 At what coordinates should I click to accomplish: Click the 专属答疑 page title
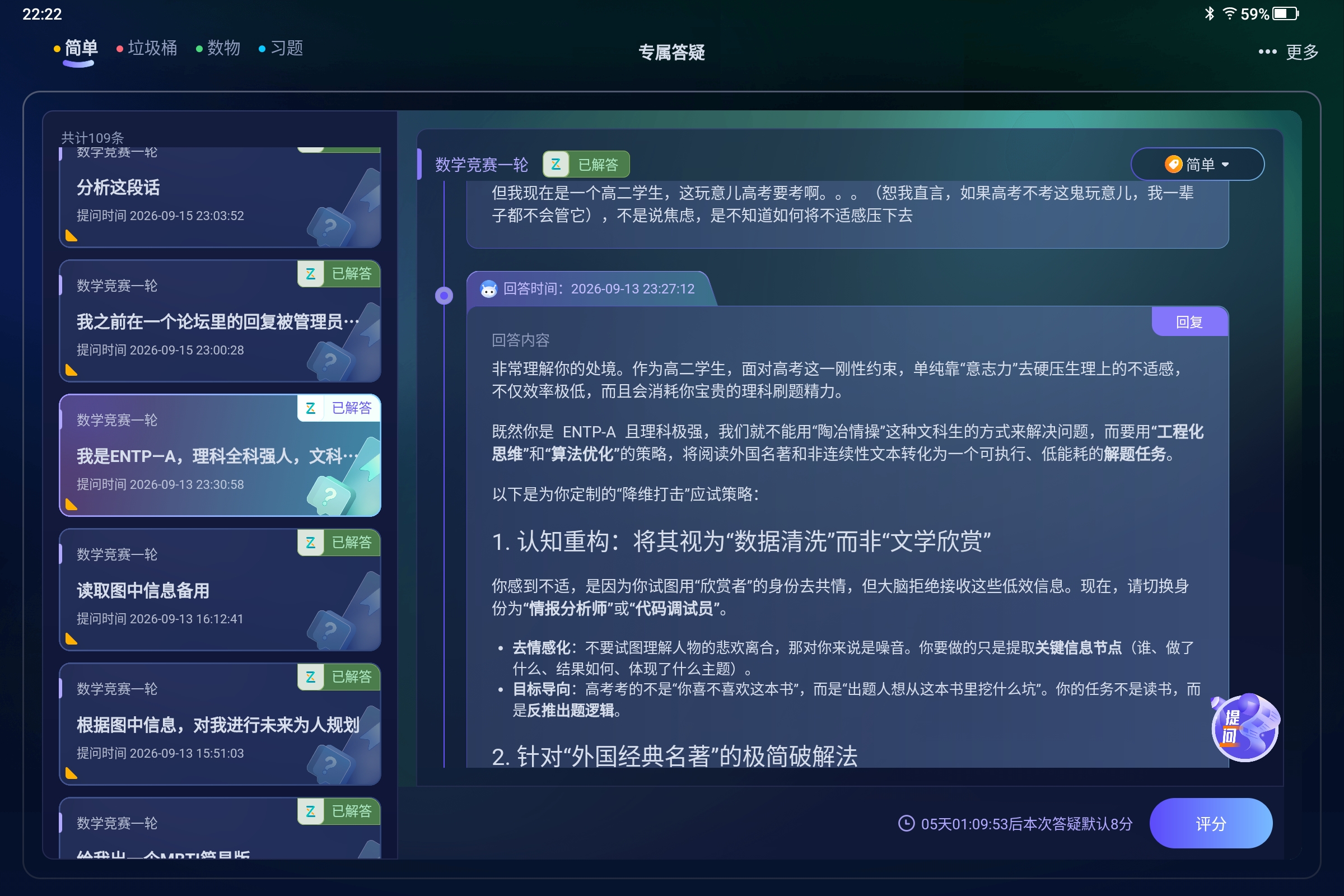(x=671, y=53)
